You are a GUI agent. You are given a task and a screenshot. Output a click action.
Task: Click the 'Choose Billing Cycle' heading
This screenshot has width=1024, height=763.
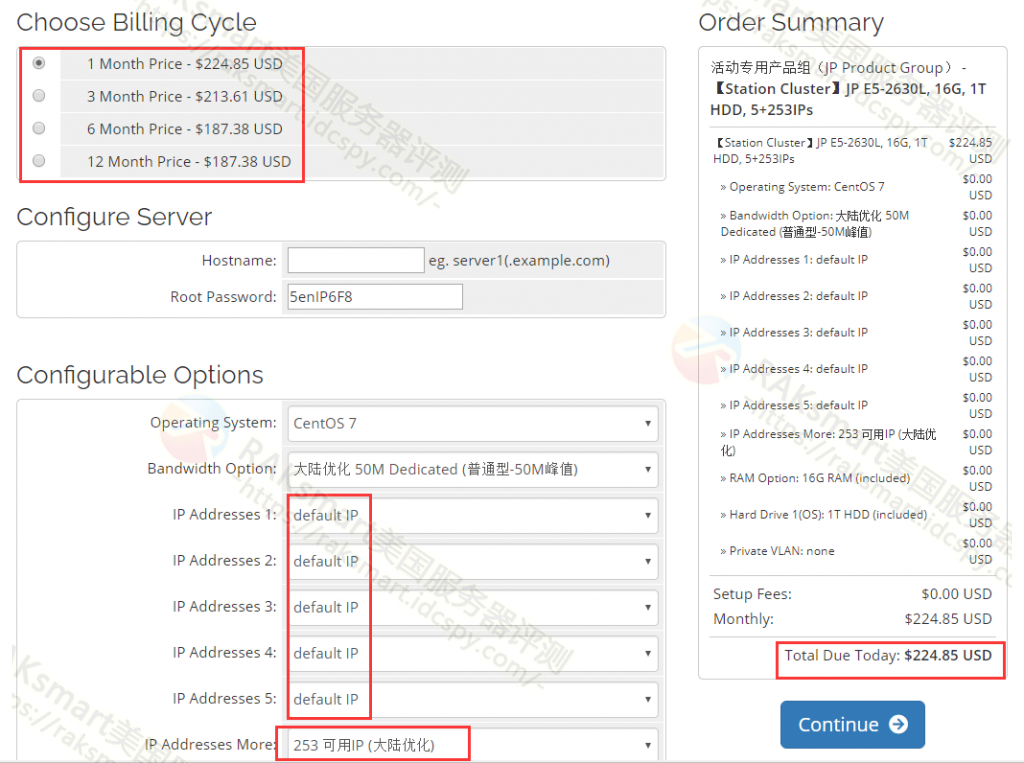coord(136,22)
